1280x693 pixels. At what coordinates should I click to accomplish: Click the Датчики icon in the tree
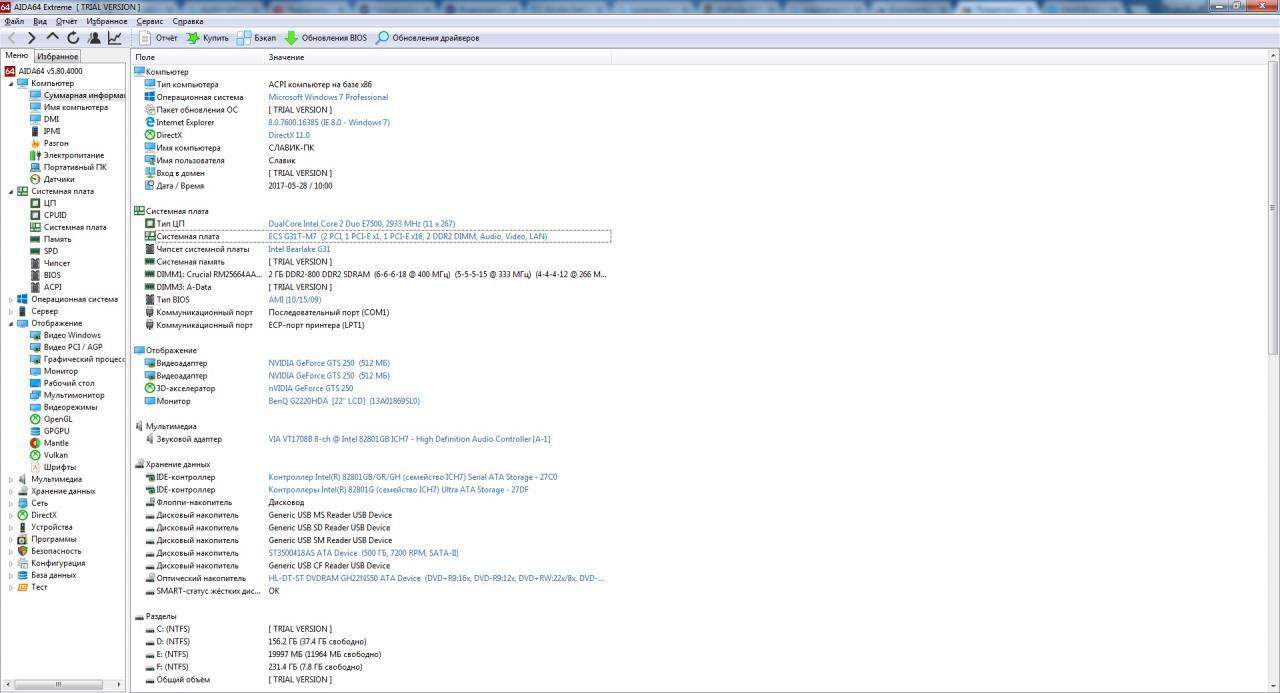[36, 179]
